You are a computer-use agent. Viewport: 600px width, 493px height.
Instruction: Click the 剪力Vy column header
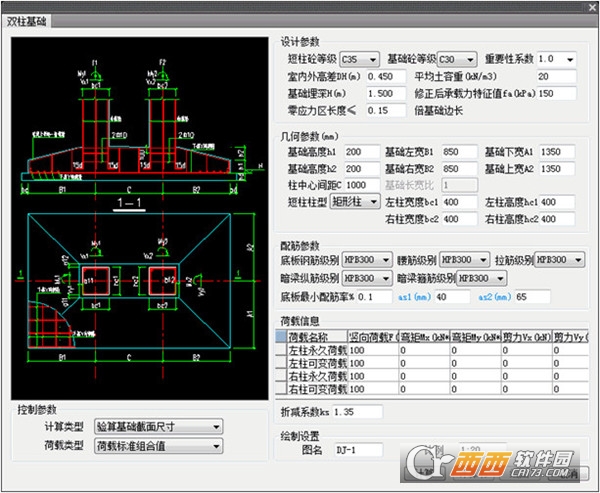click(x=571, y=337)
